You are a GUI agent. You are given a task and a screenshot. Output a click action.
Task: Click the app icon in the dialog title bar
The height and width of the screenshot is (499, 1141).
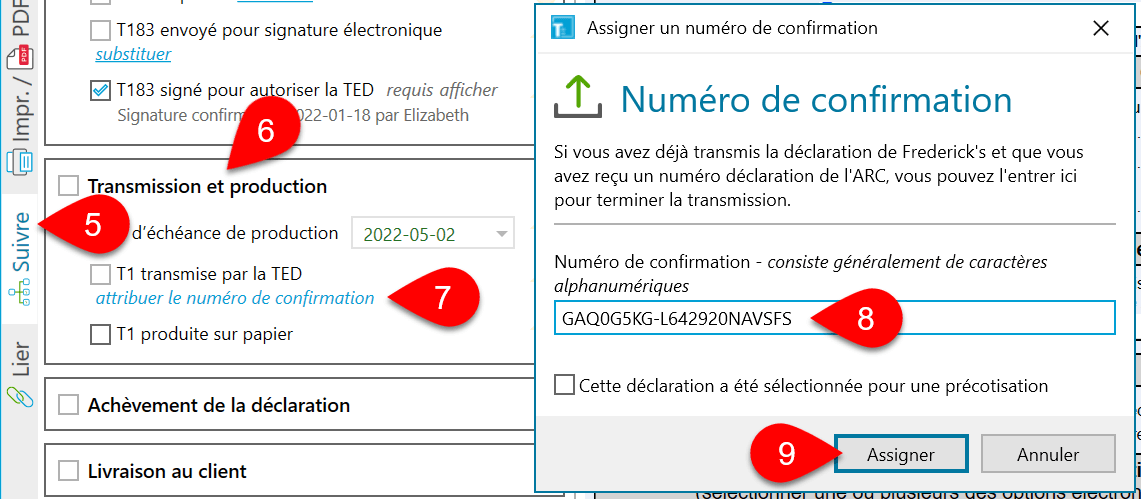pyautogui.click(x=563, y=27)
